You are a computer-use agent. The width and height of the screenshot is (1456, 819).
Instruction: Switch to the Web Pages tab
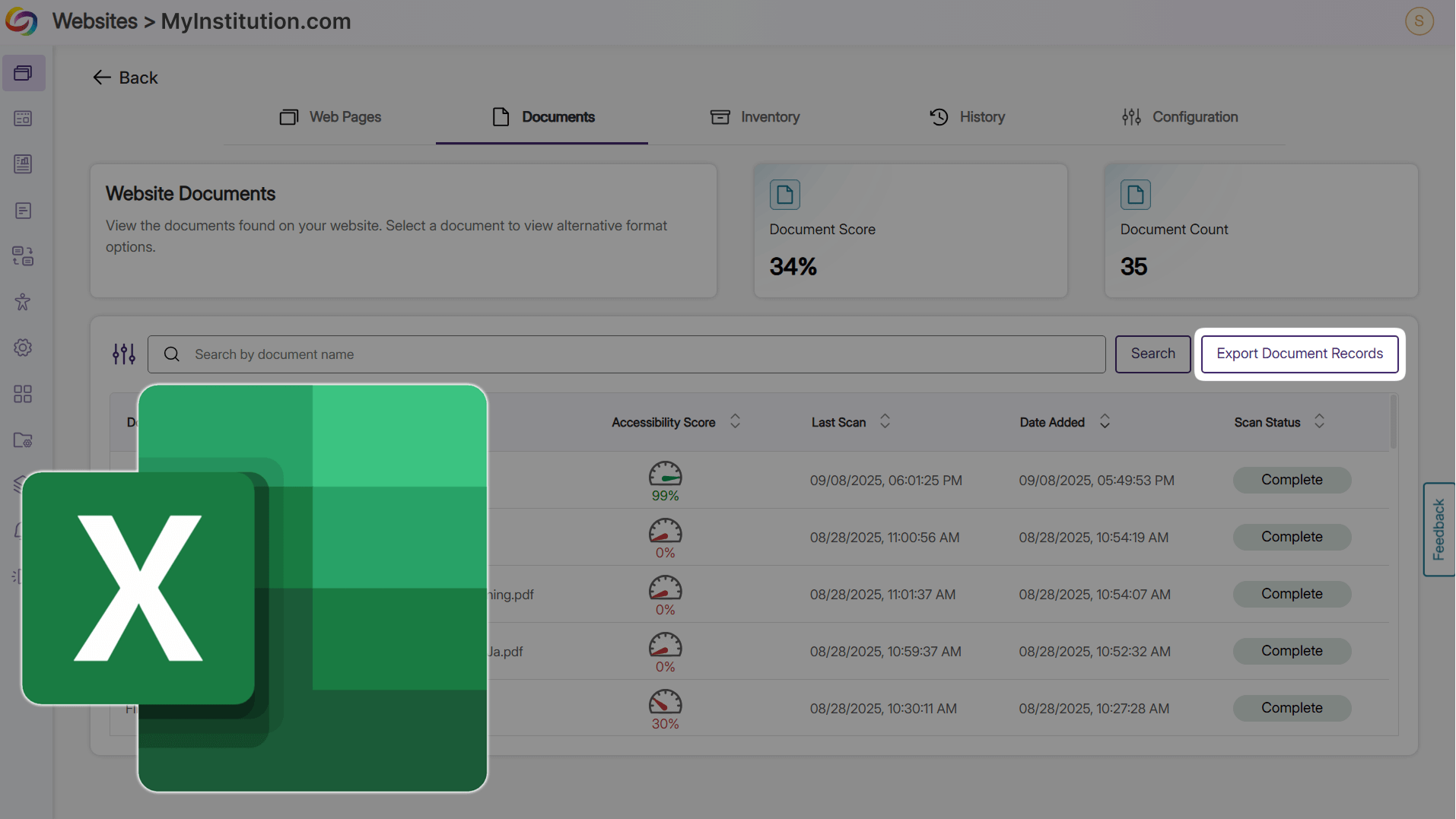(331, 117)
